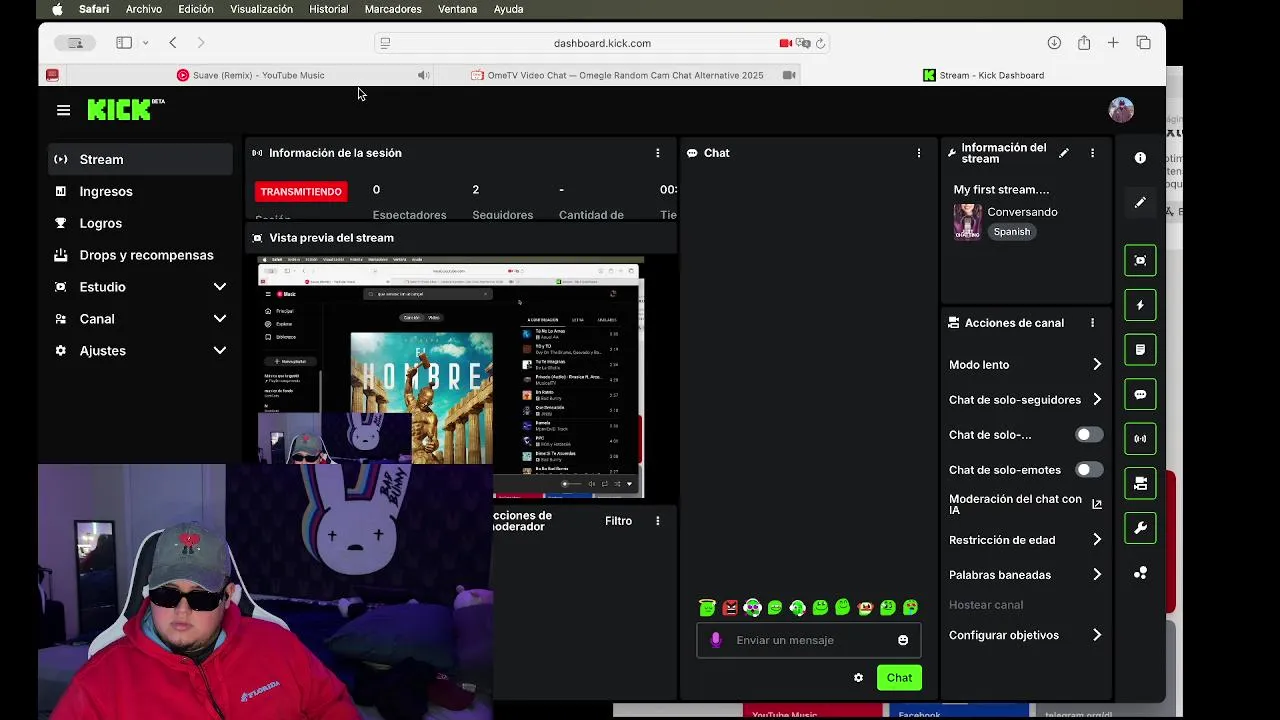
Task: Open moderator actions three-dot menu
Action: coord(657,521)
